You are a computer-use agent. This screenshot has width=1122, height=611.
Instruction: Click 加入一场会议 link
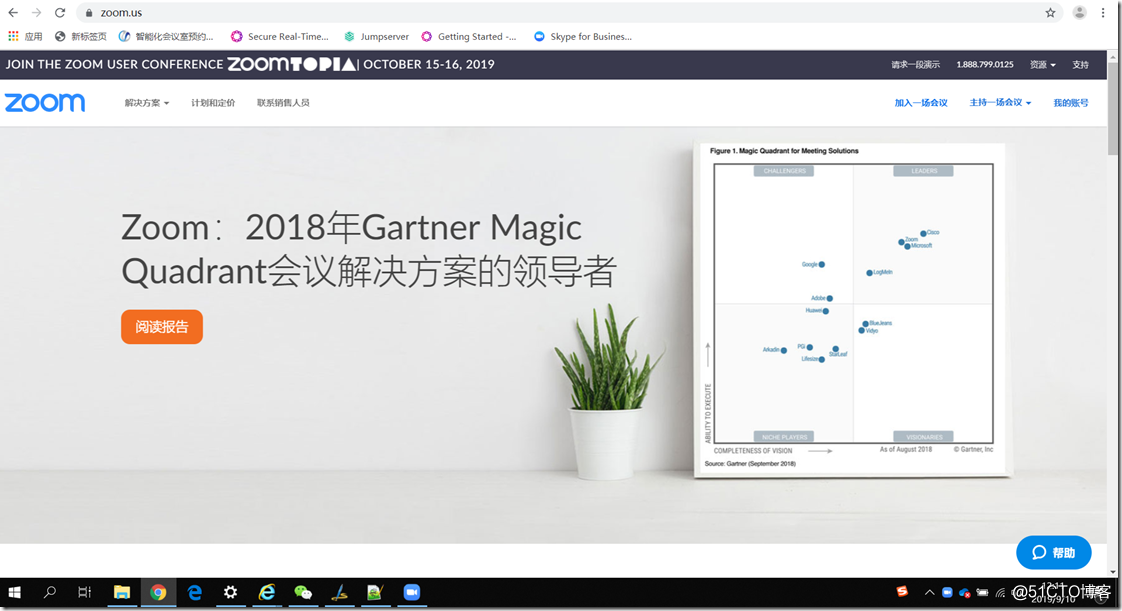[921, 103]
